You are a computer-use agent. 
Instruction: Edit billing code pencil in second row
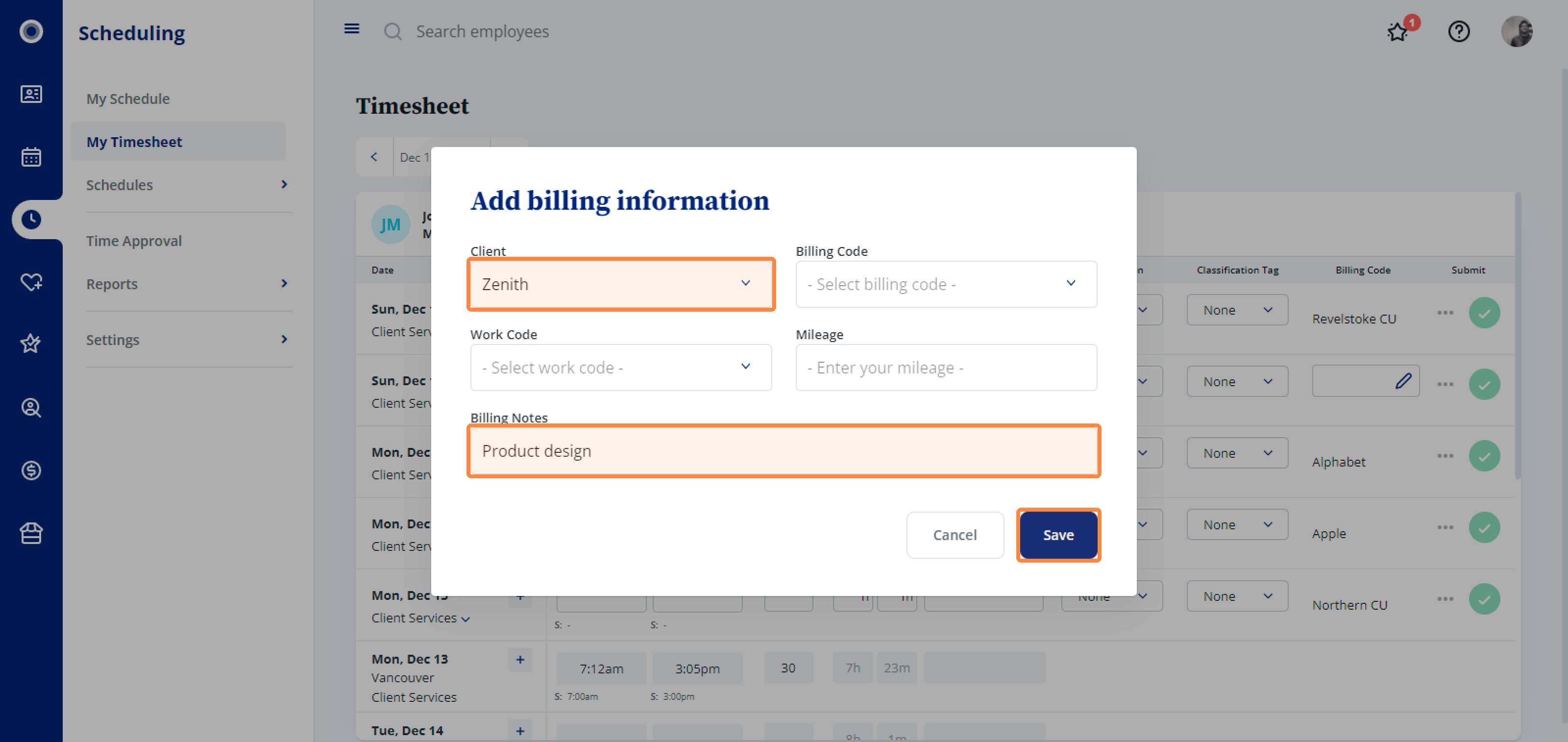point(1403,381)
